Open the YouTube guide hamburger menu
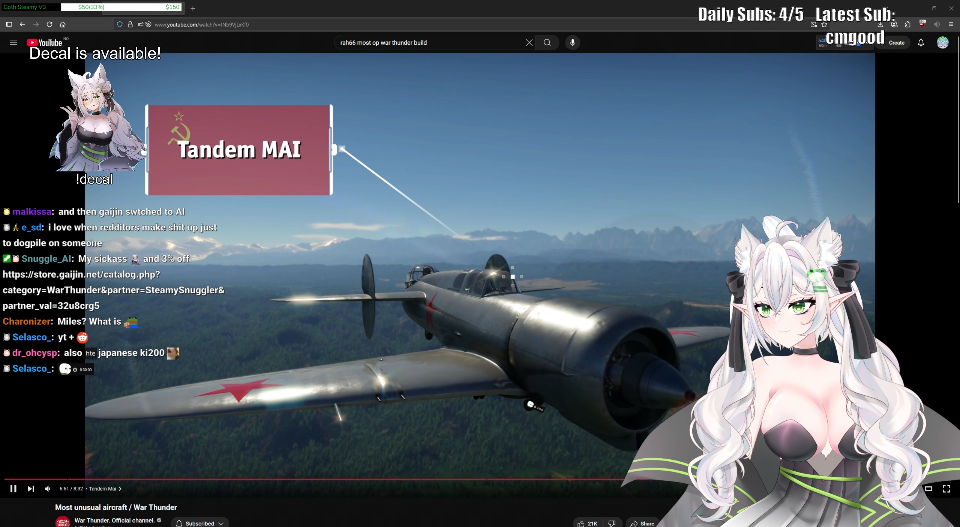The image size is (960, 527). coord(13,42)
